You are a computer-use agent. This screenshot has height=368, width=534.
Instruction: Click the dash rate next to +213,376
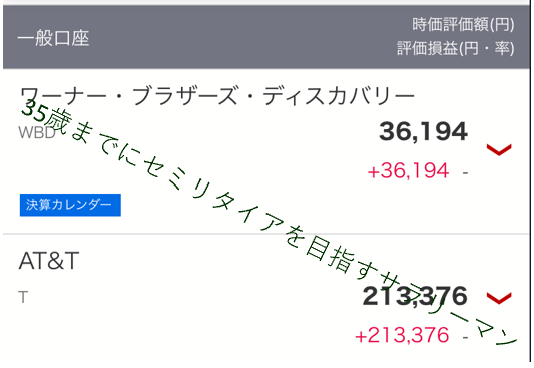point(465,337)
